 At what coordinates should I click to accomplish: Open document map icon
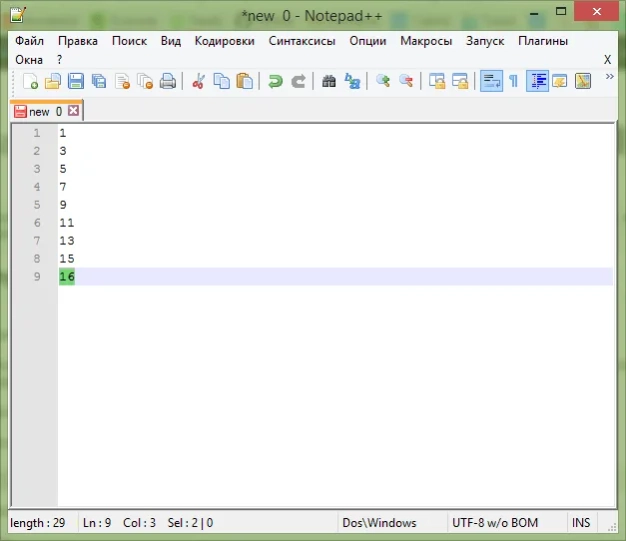[x=583, y=81]
